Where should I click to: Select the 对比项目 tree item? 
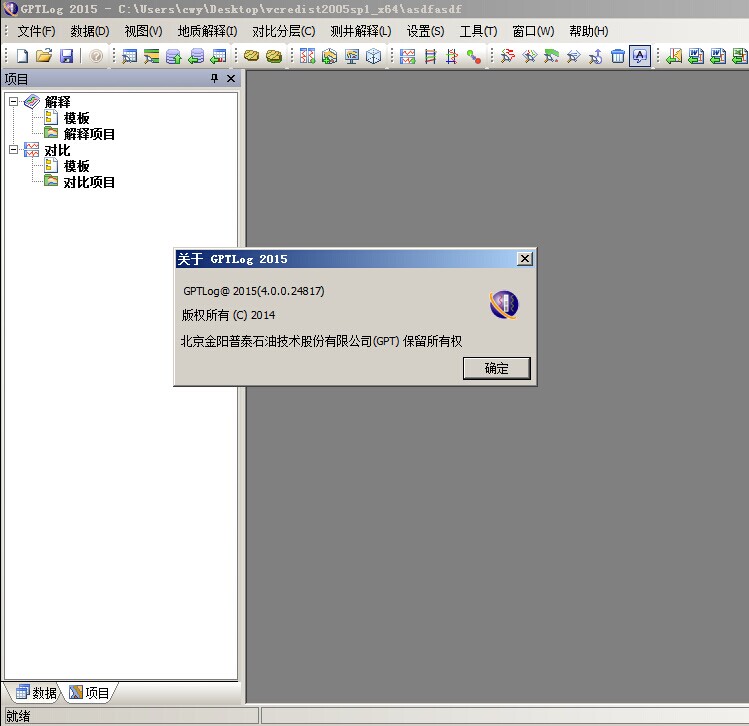point(89,182)
